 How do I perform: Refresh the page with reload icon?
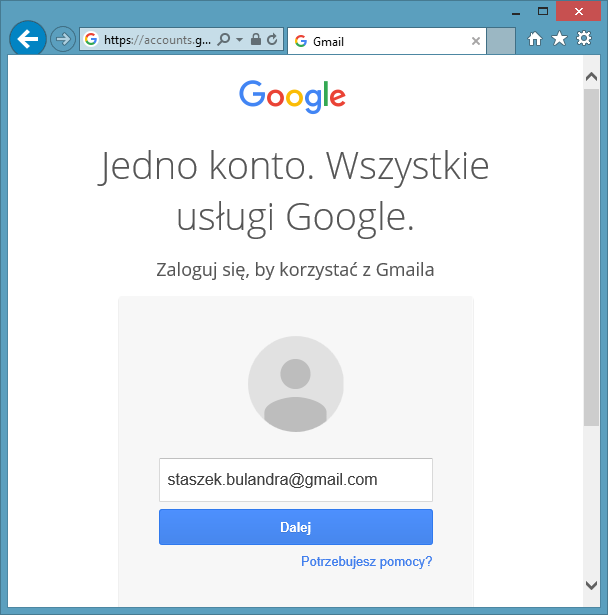coord(272,39)
